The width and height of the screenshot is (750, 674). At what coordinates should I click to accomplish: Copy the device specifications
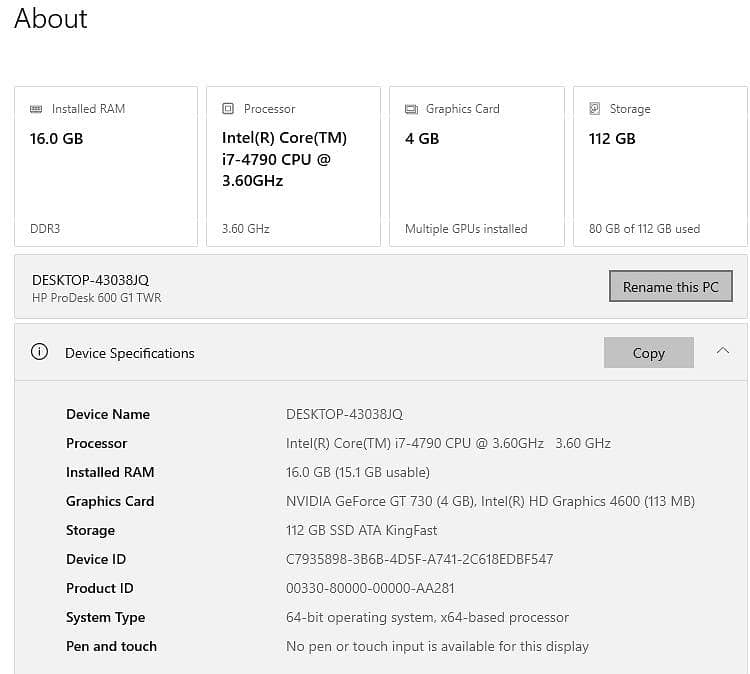pos(649,353)
